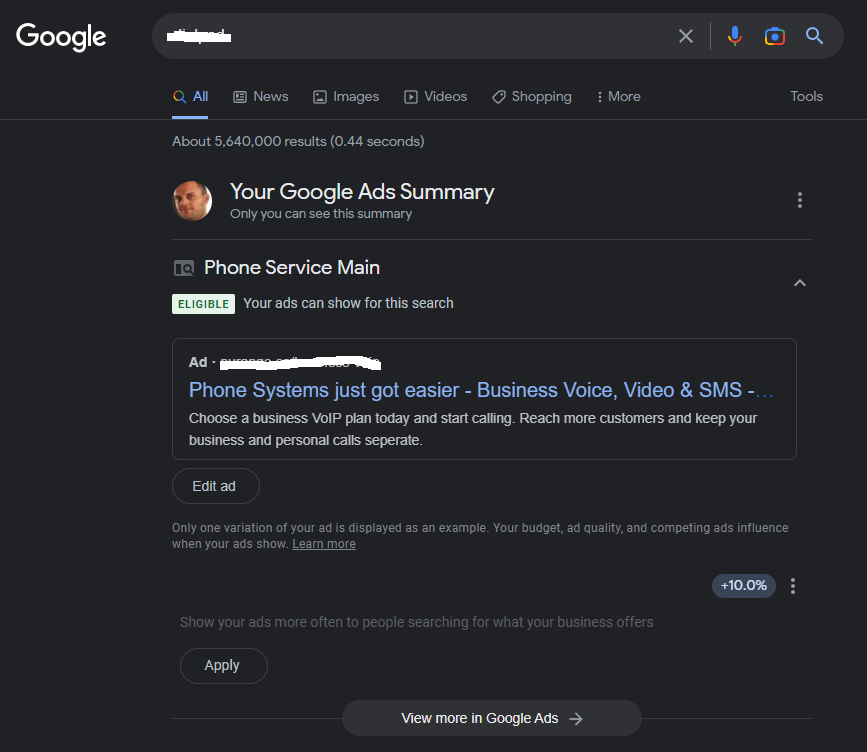Viewport: 867px width, 752px height.
Task: Apply the ads recommendation
Action: pyautogui.click(x=223, y=666)
